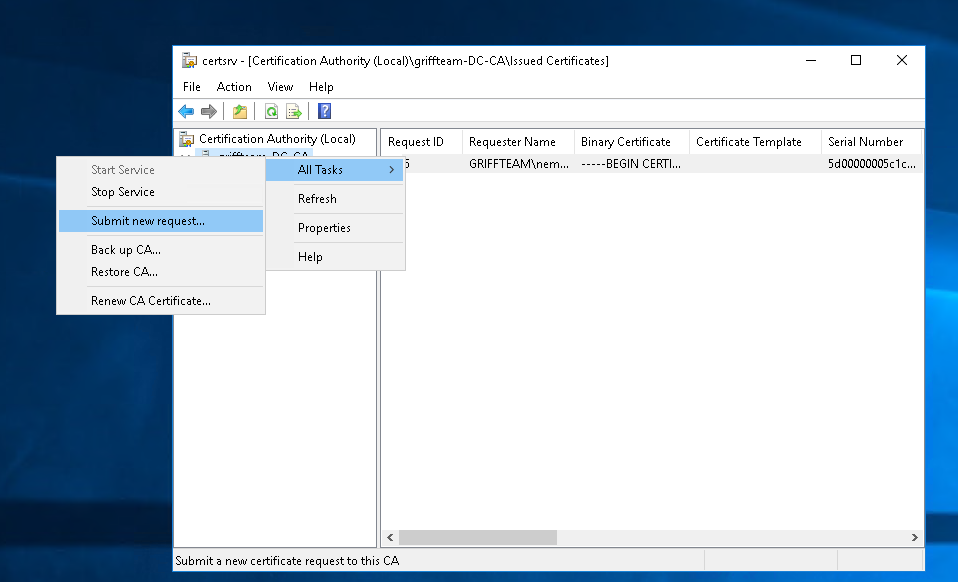Expand the All Tasks submenu
Image resolution: width=958 pixels, height=582 pixels.
click(335, 170)
